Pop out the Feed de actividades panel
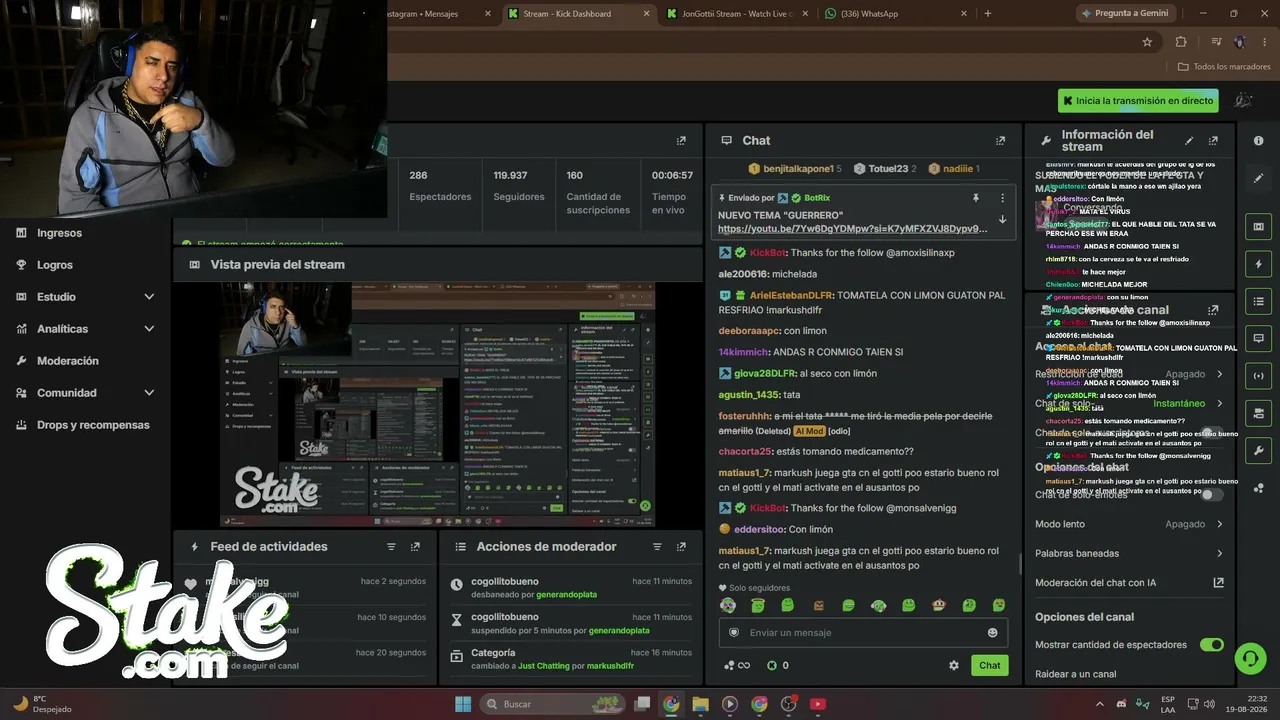Viewport: 1280px width, 720px height. coord(415,547)
